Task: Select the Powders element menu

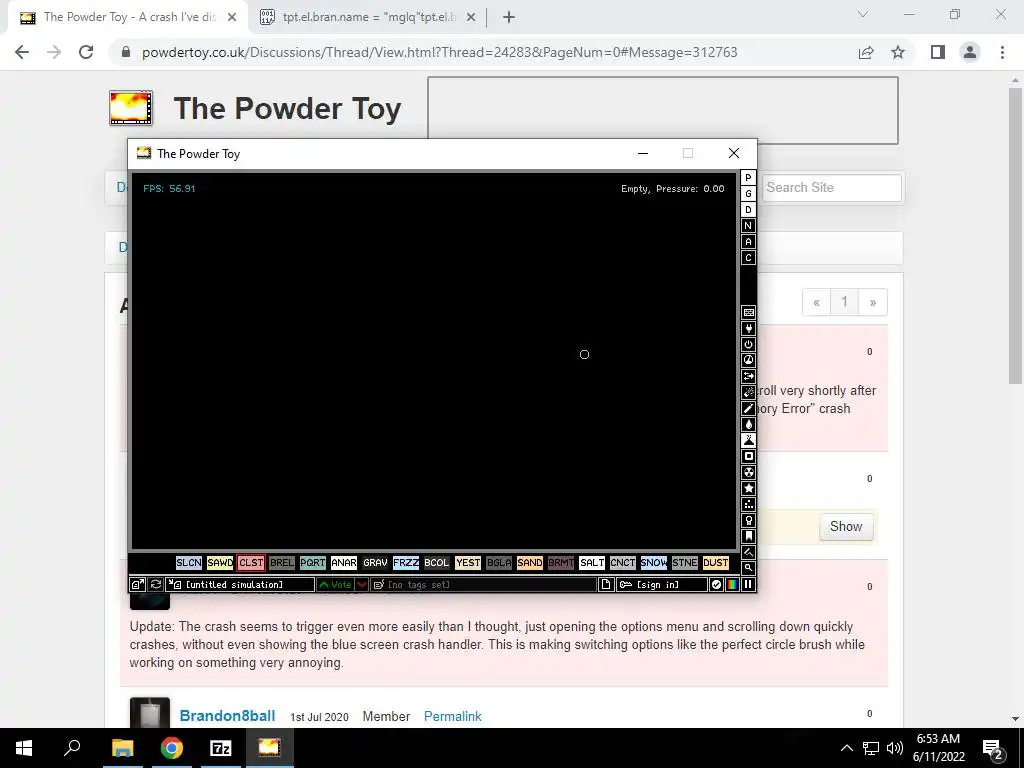Action: [x=748, y=440]
